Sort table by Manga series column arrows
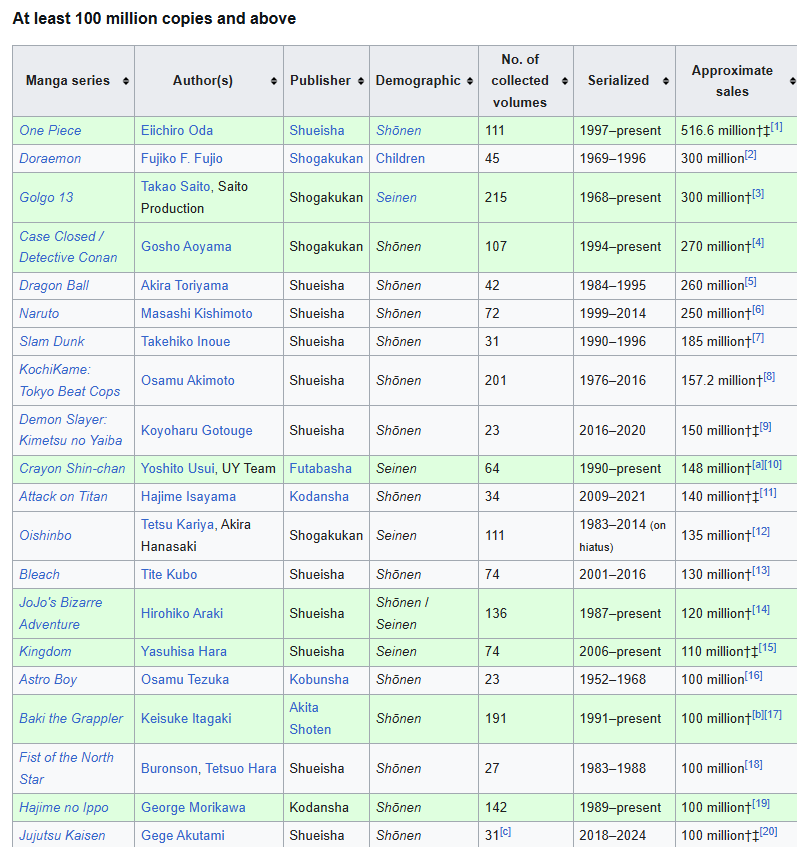This screenshot has height=847, width=797. pyautogui.click(x=125, y=81)
